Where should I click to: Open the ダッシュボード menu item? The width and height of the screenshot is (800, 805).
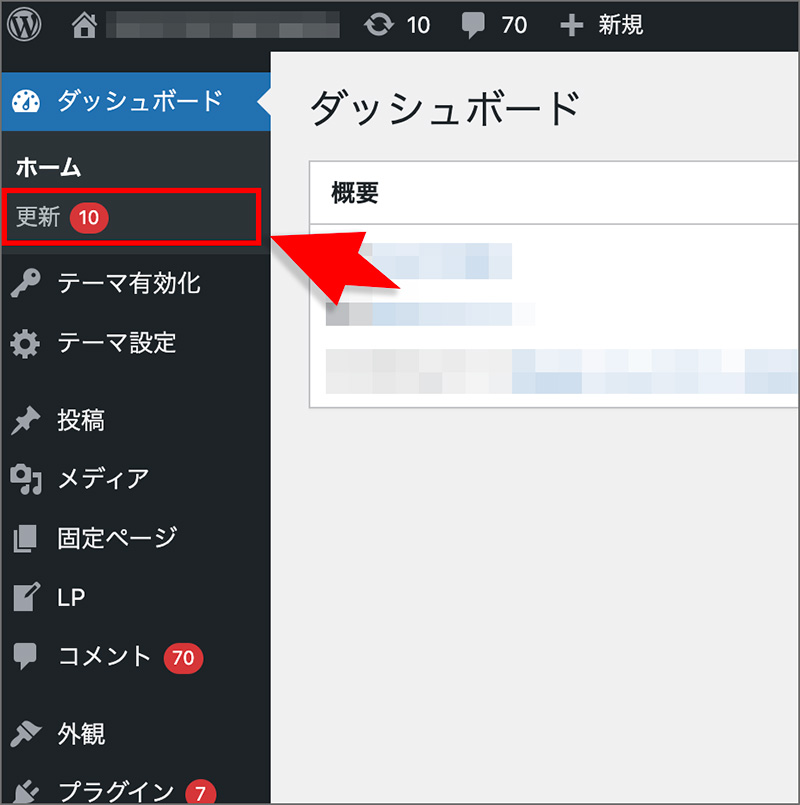click(x=136, y=101)
